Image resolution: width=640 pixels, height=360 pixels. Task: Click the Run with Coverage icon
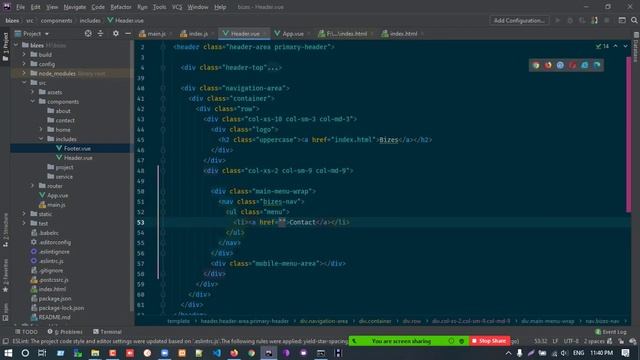(x=582, y=20)
